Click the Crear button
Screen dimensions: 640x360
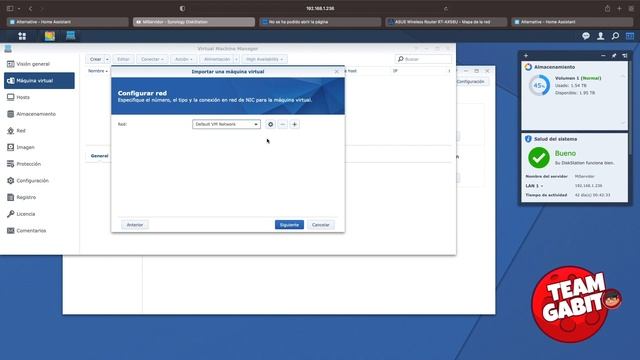point(96,59)
